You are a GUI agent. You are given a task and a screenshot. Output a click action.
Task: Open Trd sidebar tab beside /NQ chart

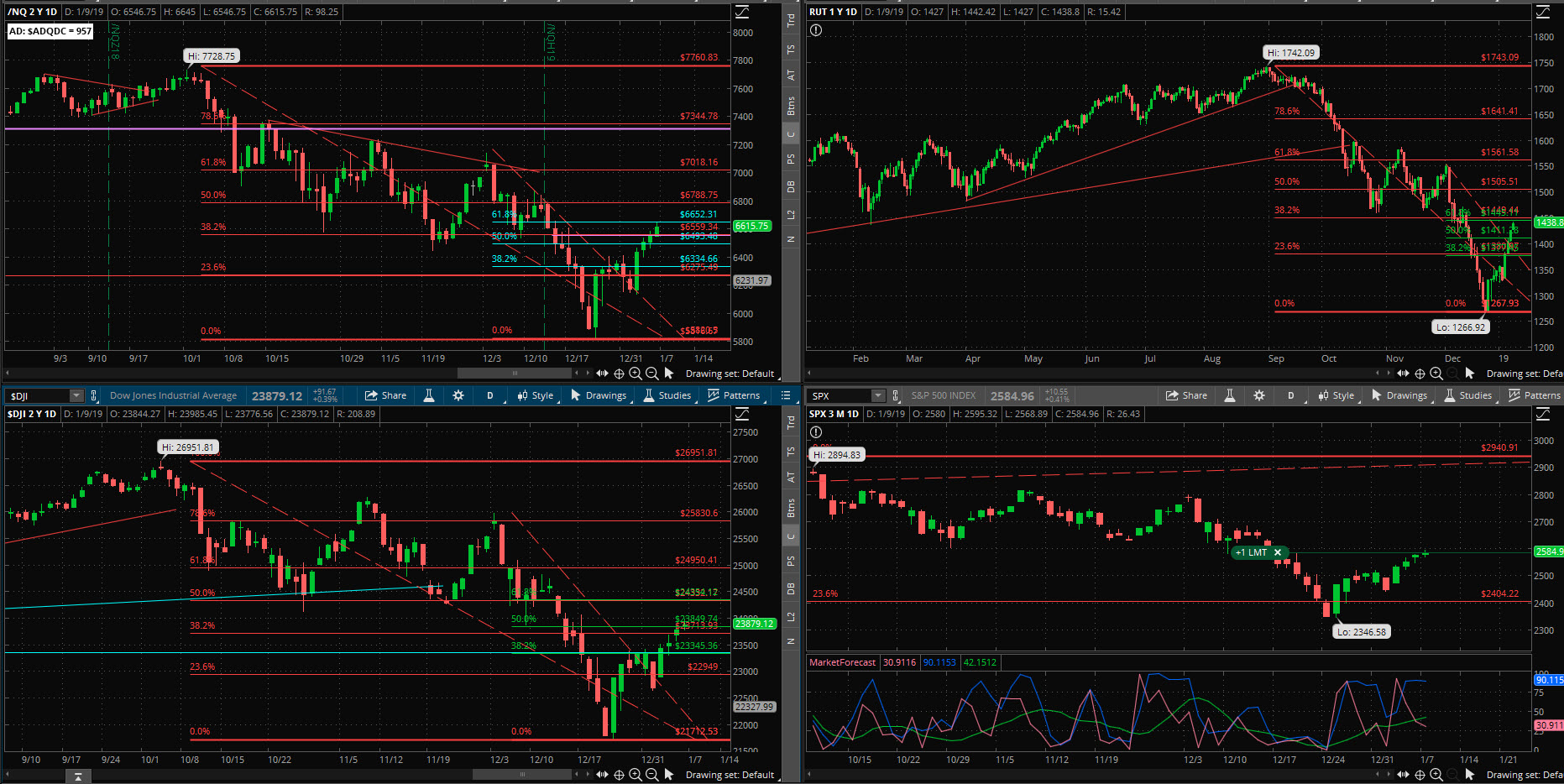click(791, 22)
